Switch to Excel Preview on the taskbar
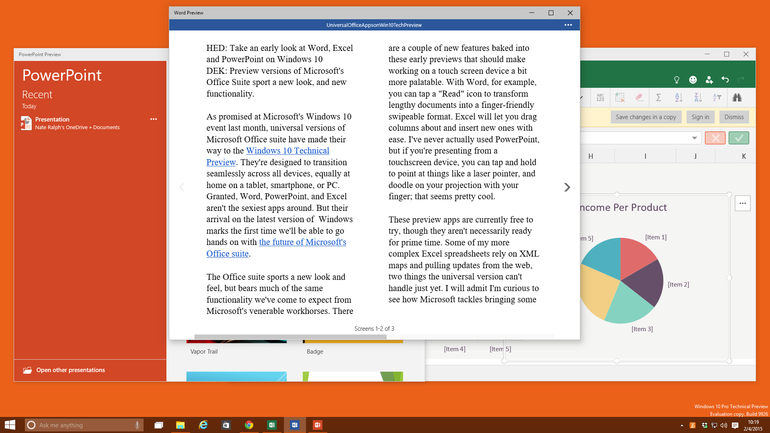 coord(272,425)
